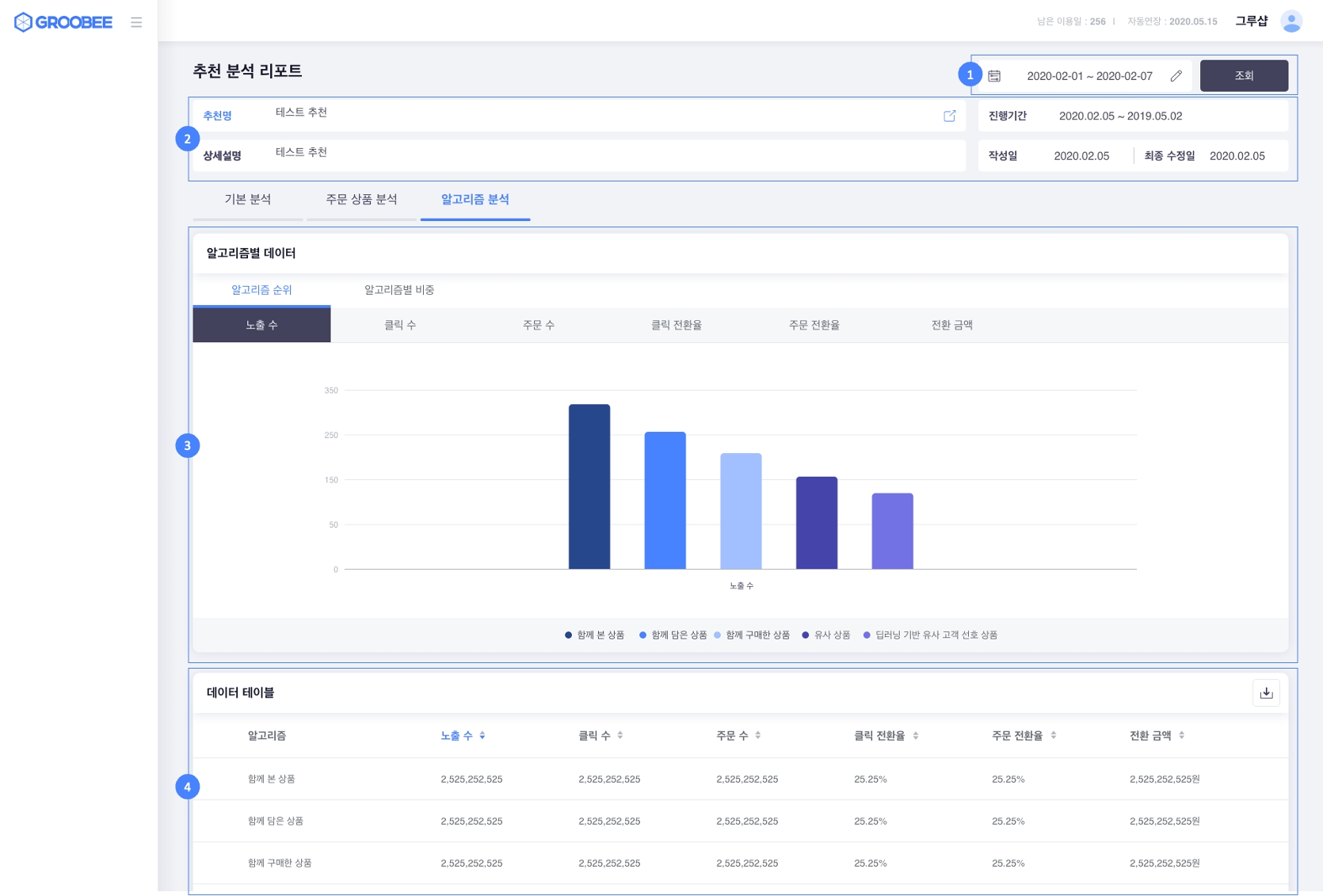Select the 알고리즘별 비중 sub-tab
This screenshot has width=1323, height=896.
398,290
